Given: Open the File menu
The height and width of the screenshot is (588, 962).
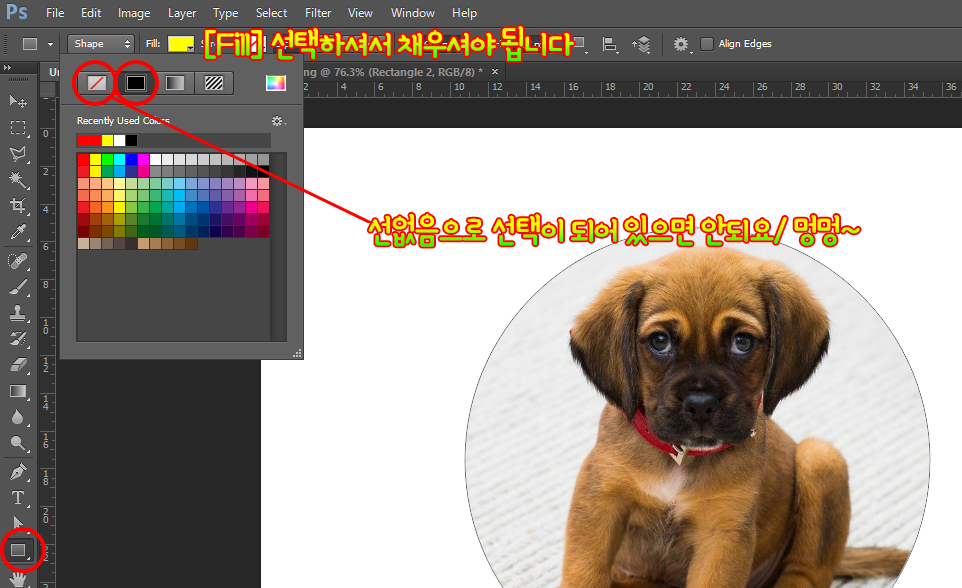Looking at the screenshot, I should coord(55,13).
